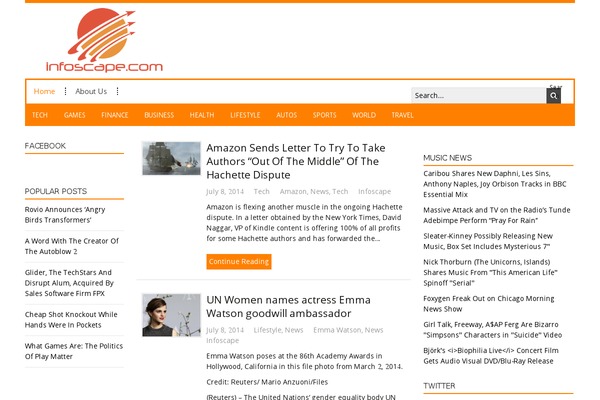Click the Emma Watson tag link
Viewport: 600px width, 400px height.
click(337, 330)
